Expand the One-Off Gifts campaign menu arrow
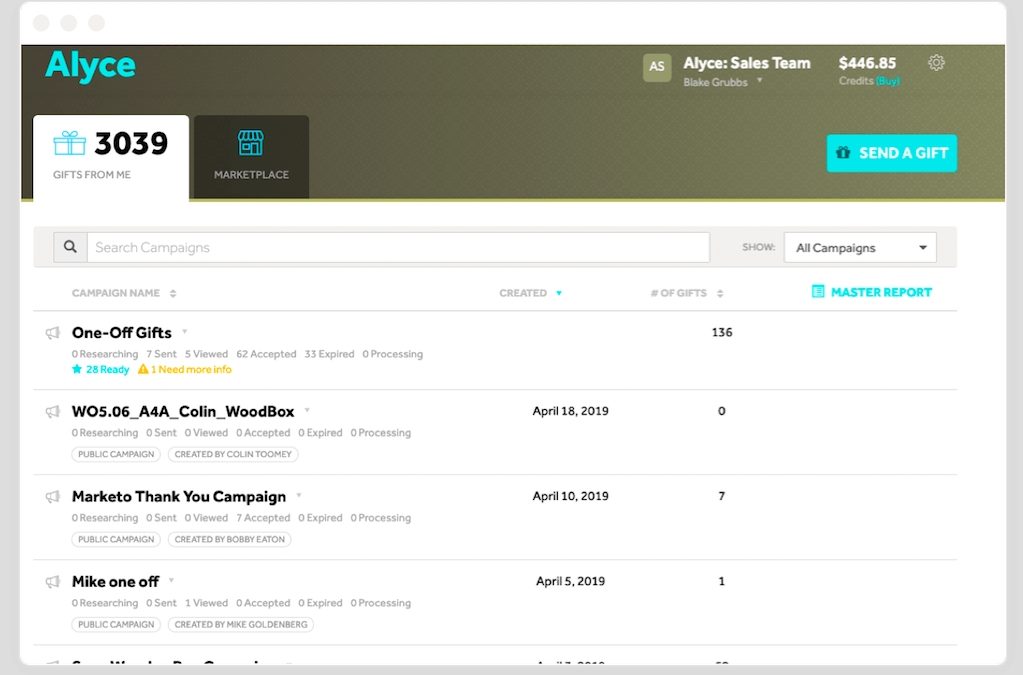This screenshot has width=1023, height=675. tap(185, 331)
